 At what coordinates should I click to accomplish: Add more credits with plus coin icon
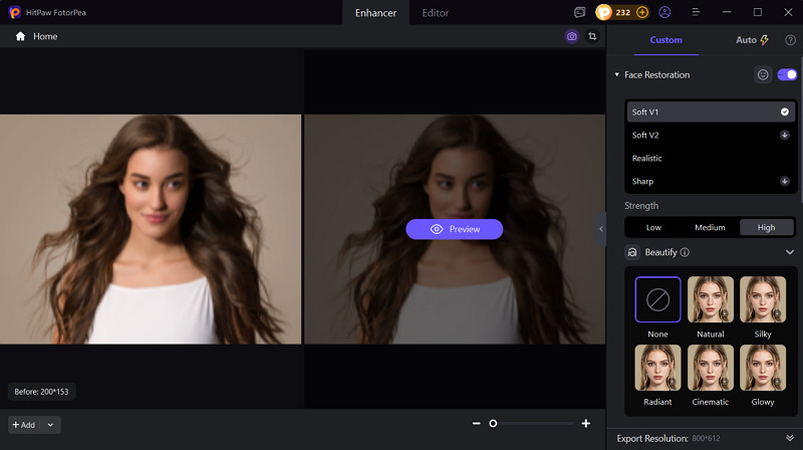pos(642,12)
